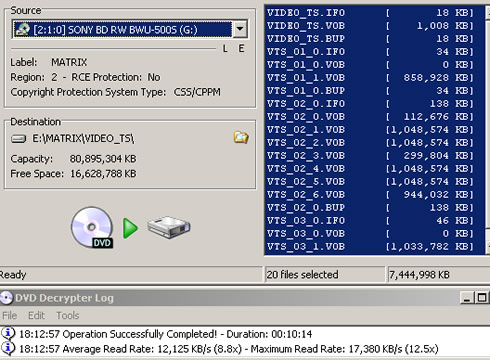490x360 pixels.
Task: Click the Free Space value 16,628,788 KB
Action: click(103, 174)
